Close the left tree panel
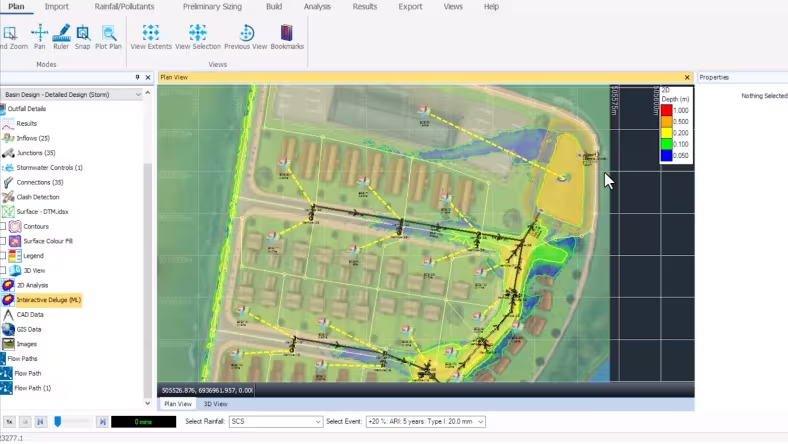This screenshot has height=444, width=788. click(148, 77)
